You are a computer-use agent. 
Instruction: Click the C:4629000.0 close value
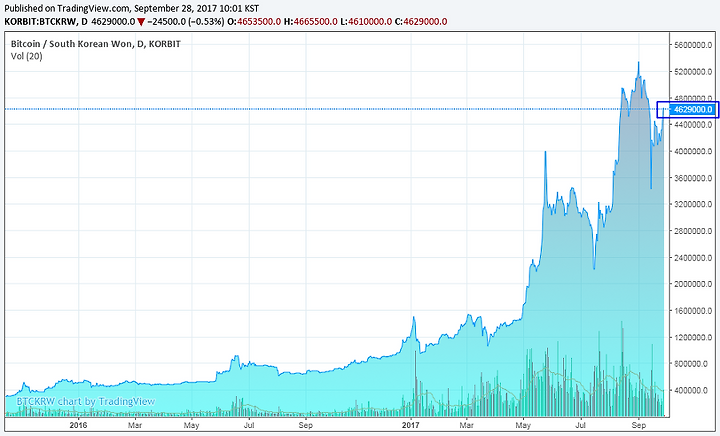tap(421, 22)
